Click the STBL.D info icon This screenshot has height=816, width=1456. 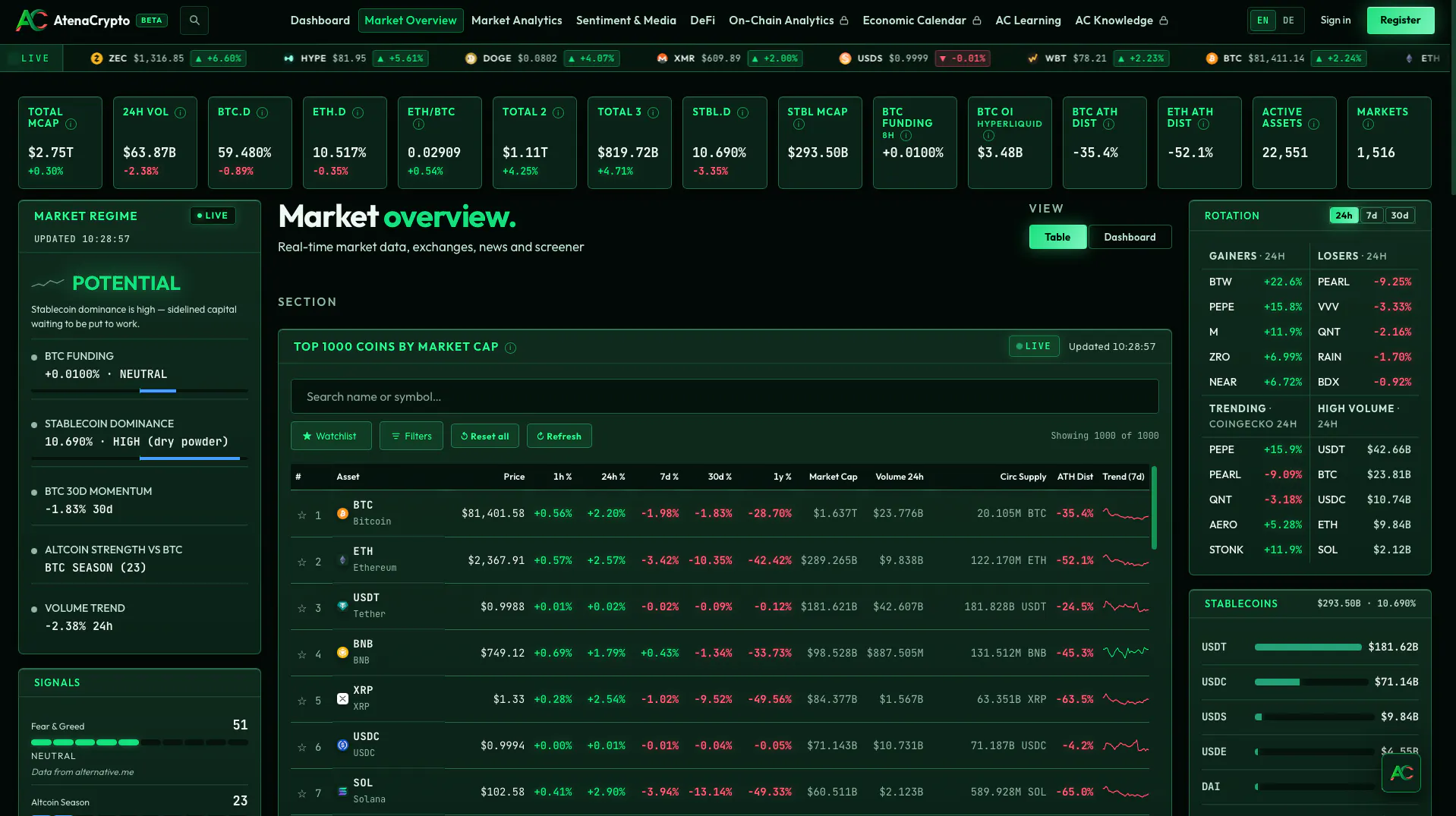pos(742,112)
